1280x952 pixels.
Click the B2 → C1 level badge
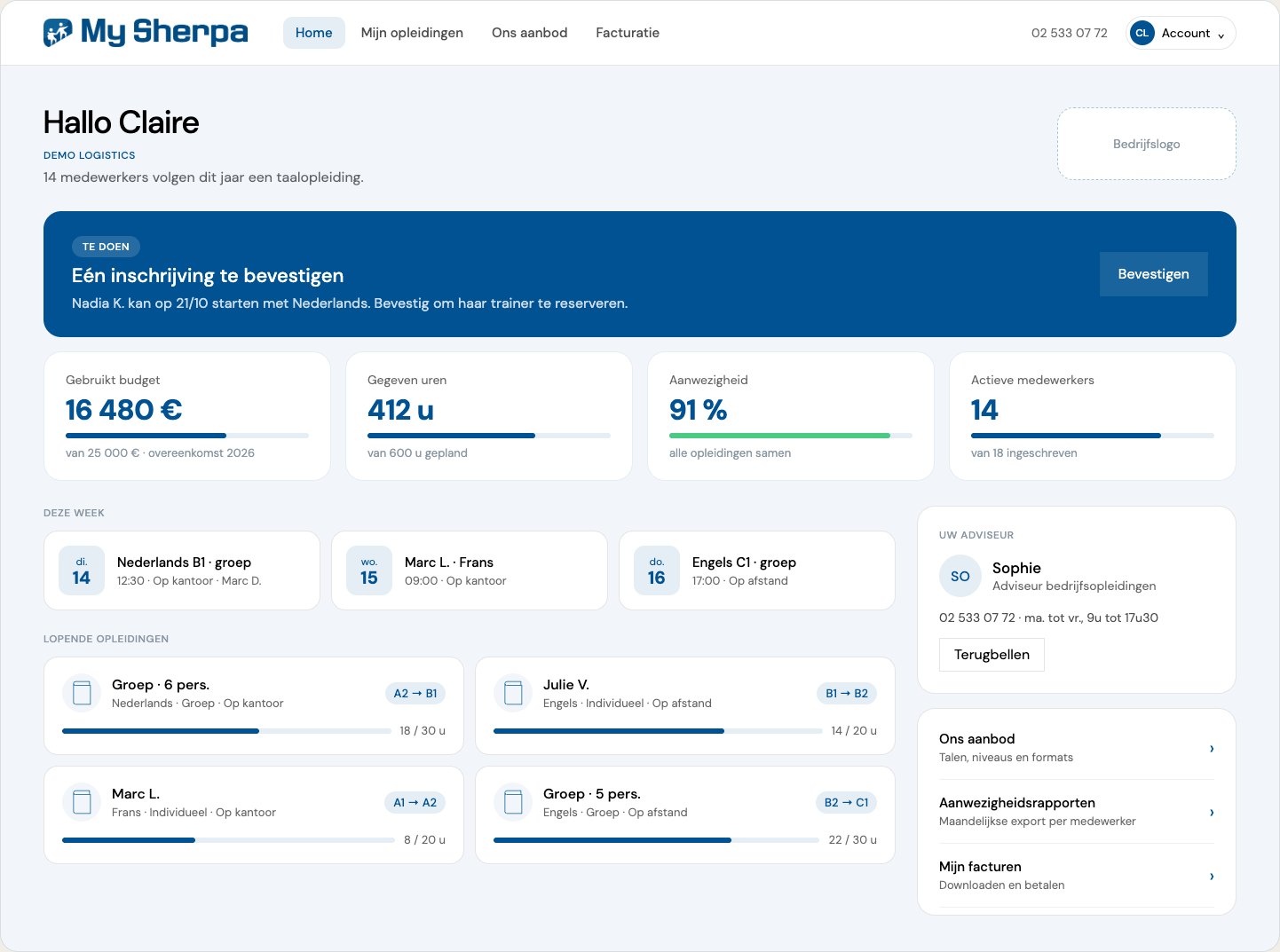[x=846, y=803]
